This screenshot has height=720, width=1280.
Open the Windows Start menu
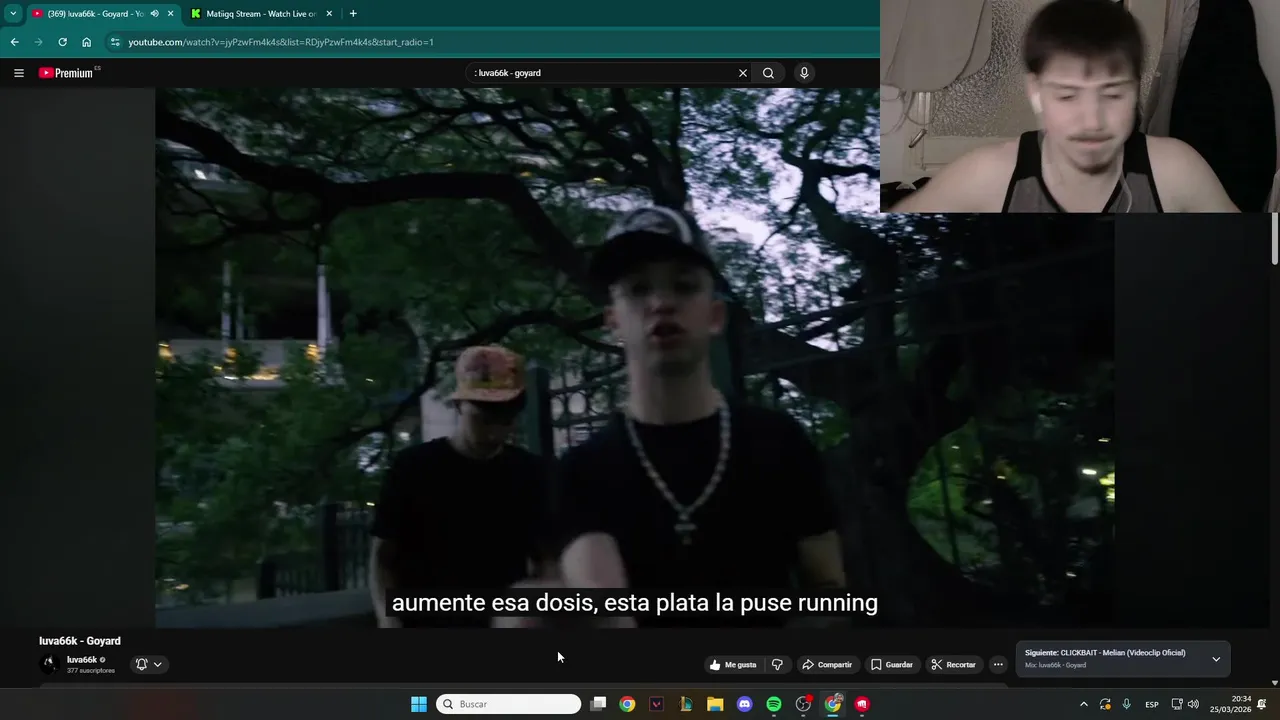(419, 704)
